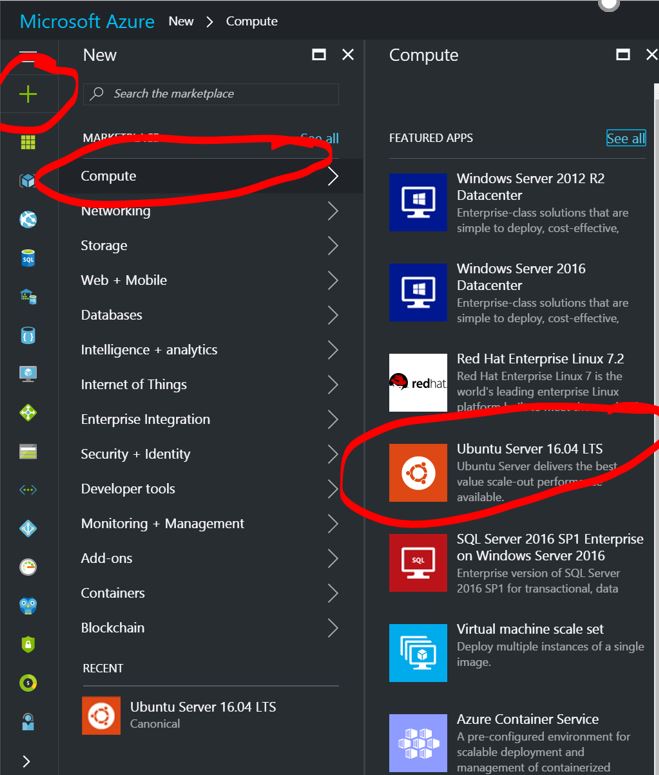Click the Windows Server 2012 R2 icon

[418, 202]
